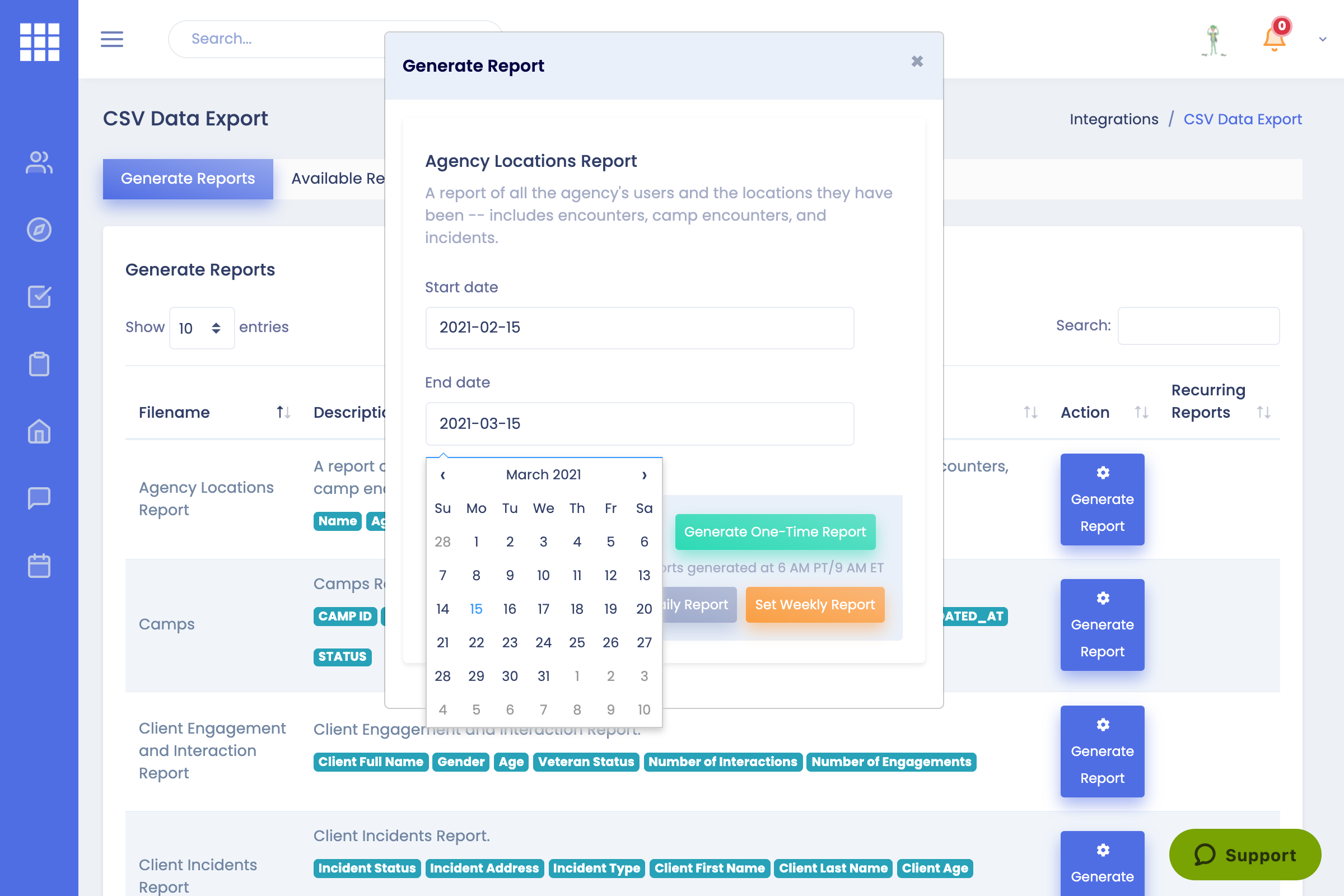
Task: Go to previous month in calendar
Action: coord(443,475)
